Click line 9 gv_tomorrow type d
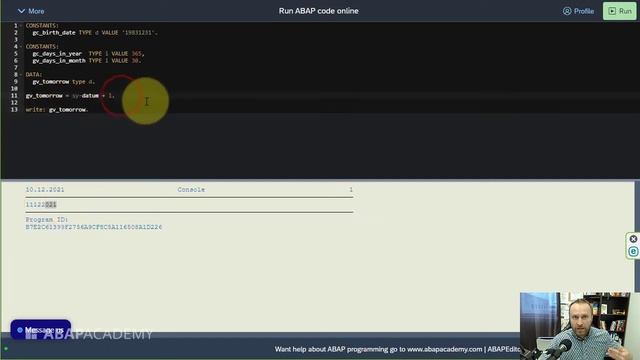 [x=64, y=82]
